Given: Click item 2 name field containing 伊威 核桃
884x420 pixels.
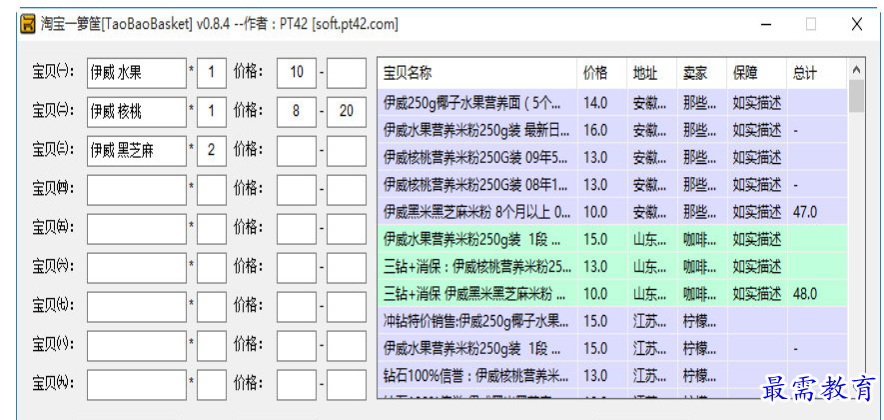Looking at the screenshot, I should point(136,112).
